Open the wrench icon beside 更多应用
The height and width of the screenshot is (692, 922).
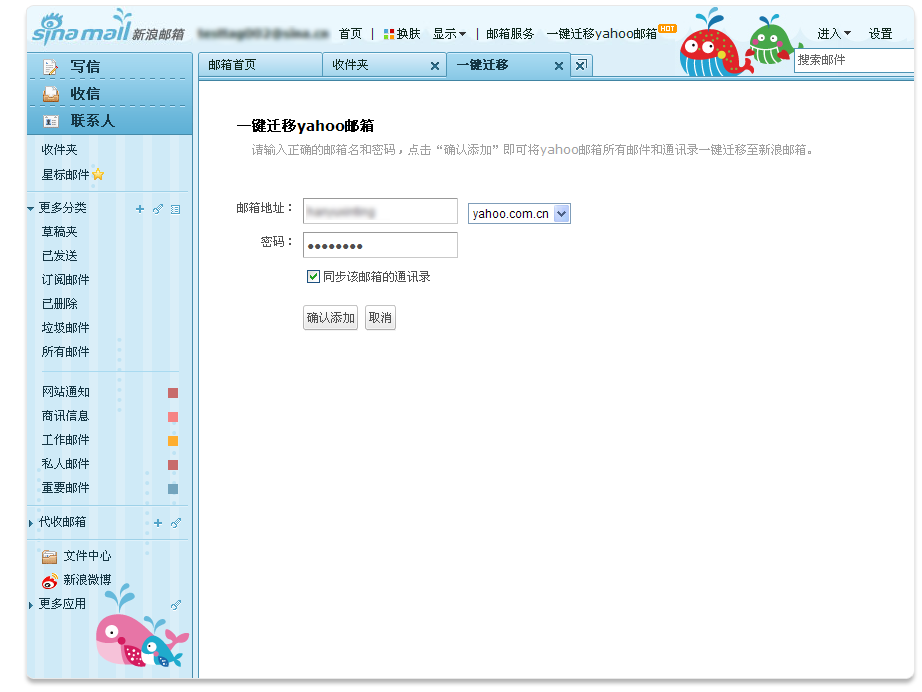point(175,604)
